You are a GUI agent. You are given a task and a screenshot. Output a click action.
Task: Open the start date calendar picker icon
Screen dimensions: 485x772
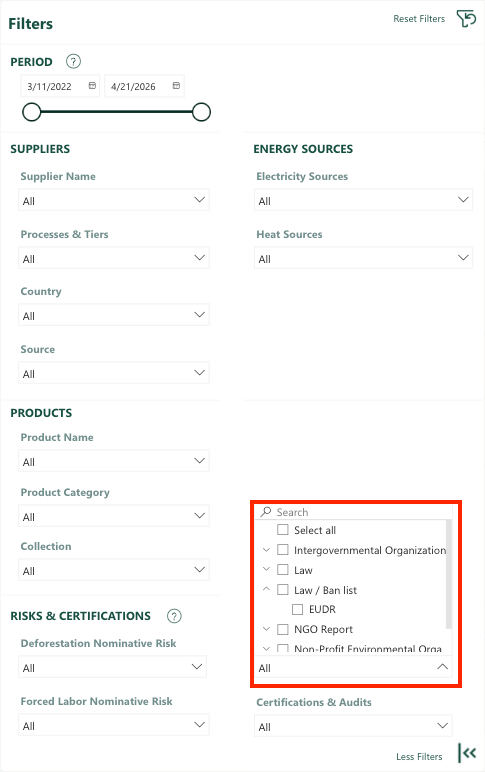click(92, 86)
